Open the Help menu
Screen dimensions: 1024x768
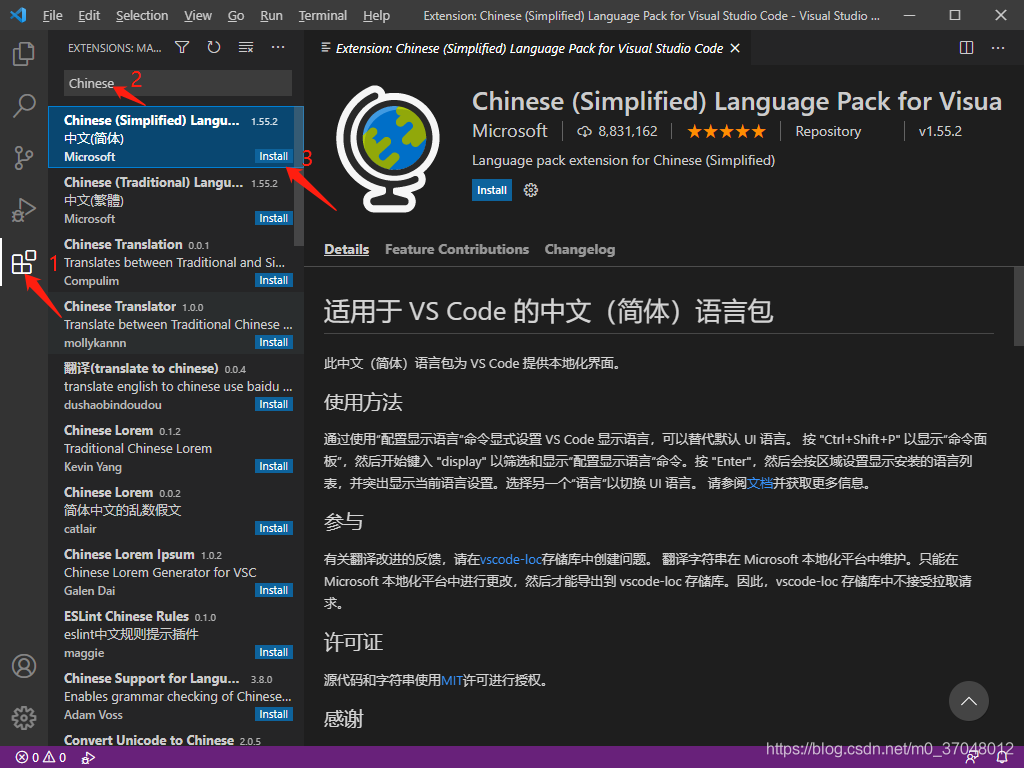(x=376, y=15)
